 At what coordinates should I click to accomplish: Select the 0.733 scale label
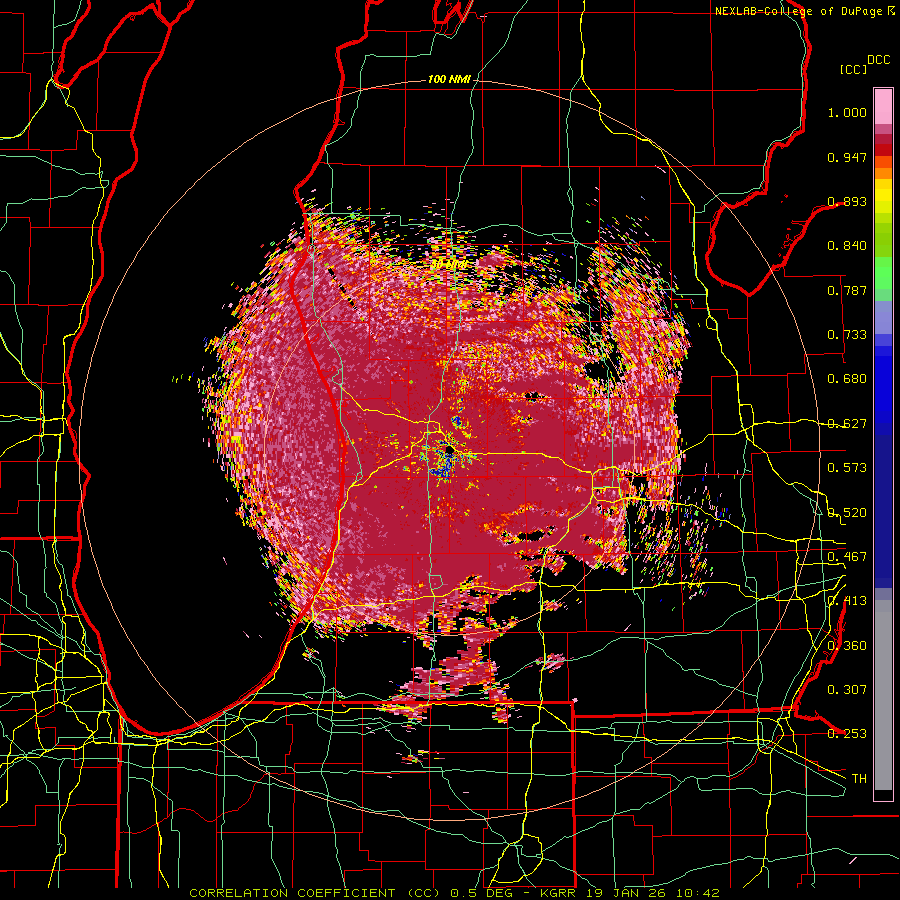click(x=847, y=335)
